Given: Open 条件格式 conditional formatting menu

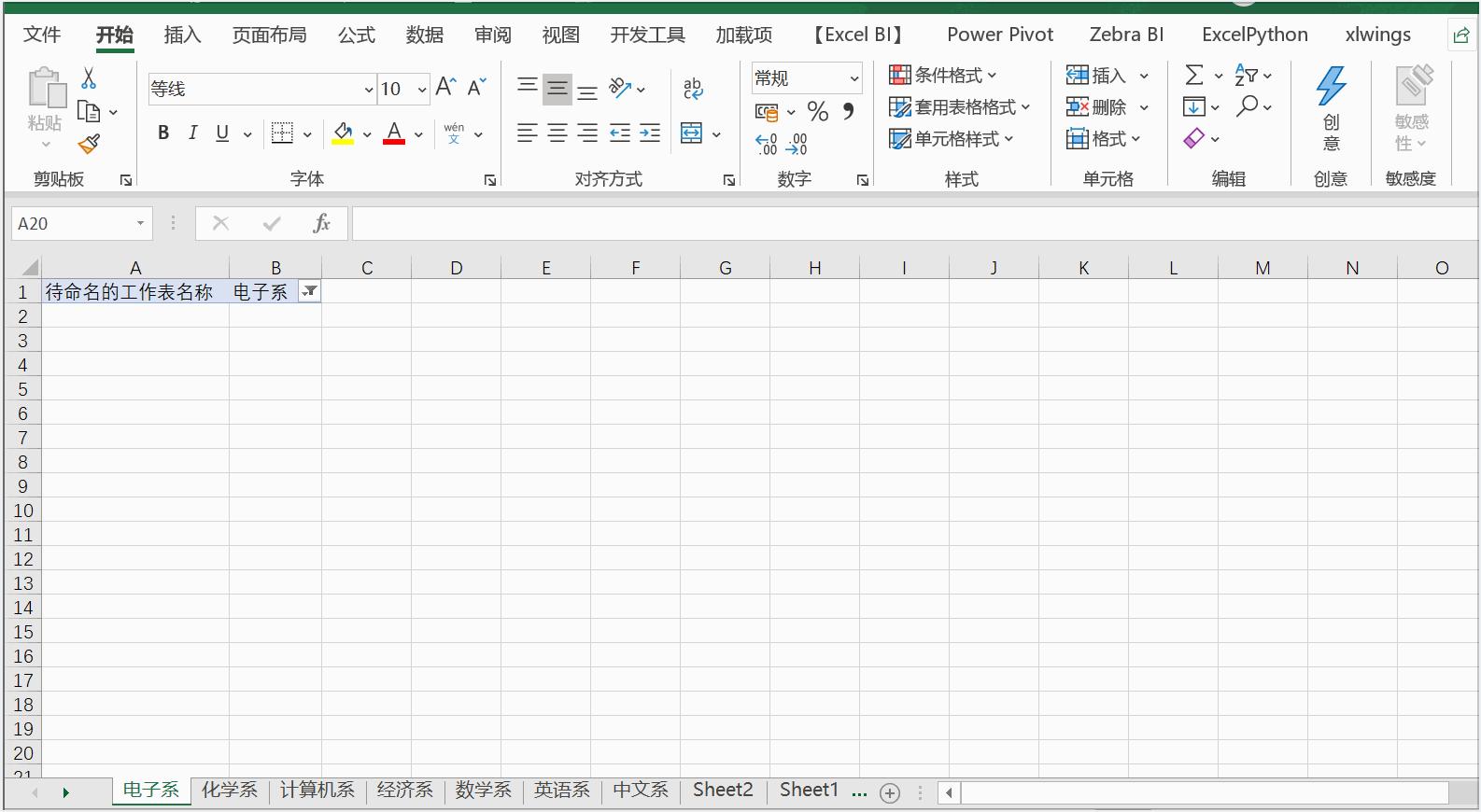Looking at the screenshot, I should click(x=943, y=76).
